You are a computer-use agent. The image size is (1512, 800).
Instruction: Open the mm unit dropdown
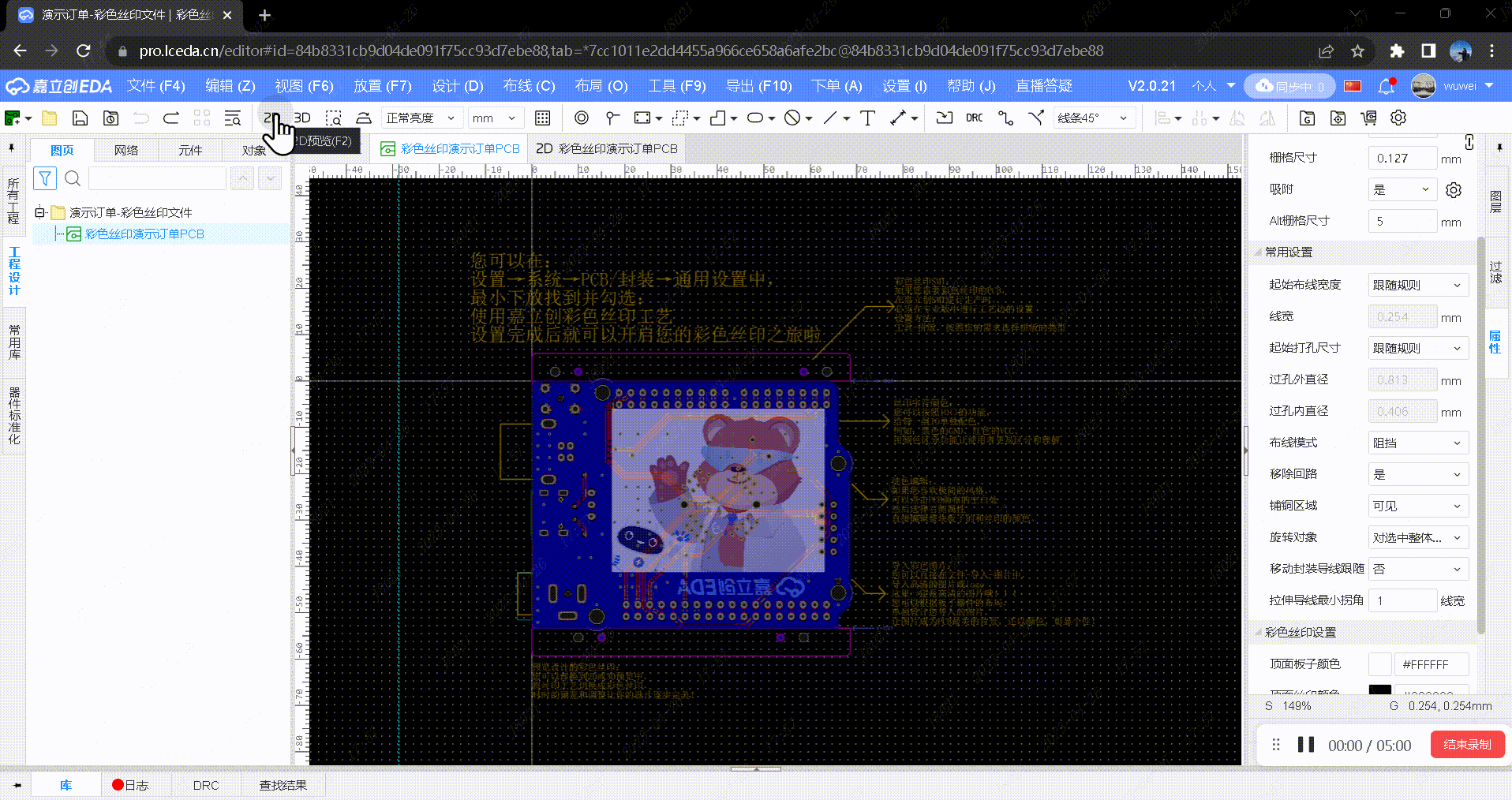496,118
